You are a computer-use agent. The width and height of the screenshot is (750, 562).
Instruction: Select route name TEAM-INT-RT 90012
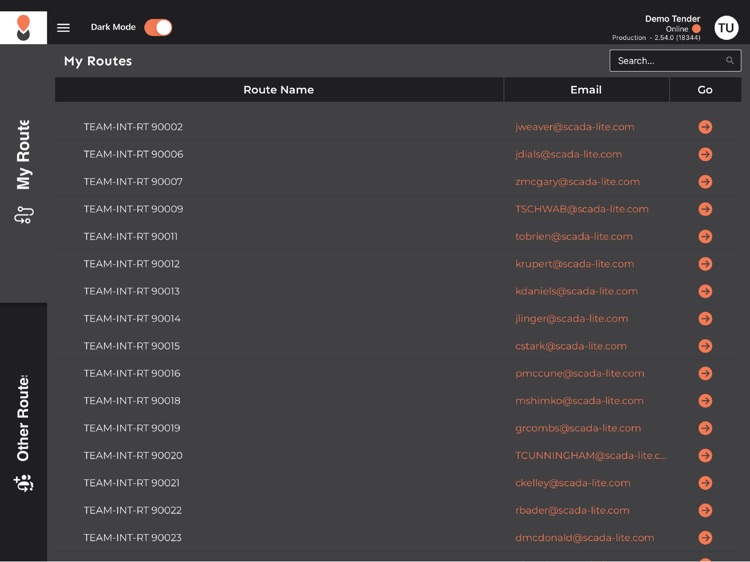[132, 264]
